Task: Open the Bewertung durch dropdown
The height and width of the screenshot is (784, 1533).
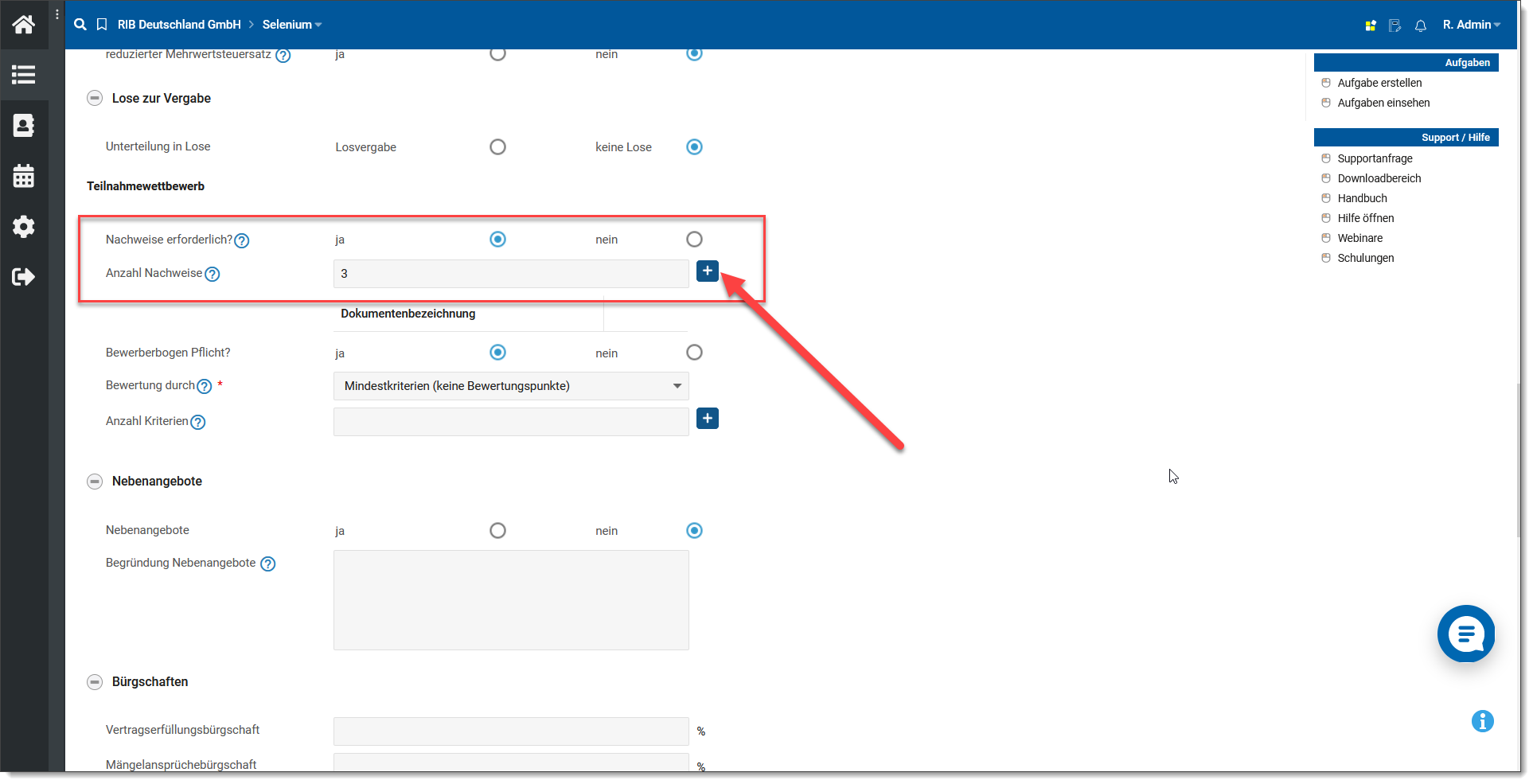Action: (x=511, y=386)
